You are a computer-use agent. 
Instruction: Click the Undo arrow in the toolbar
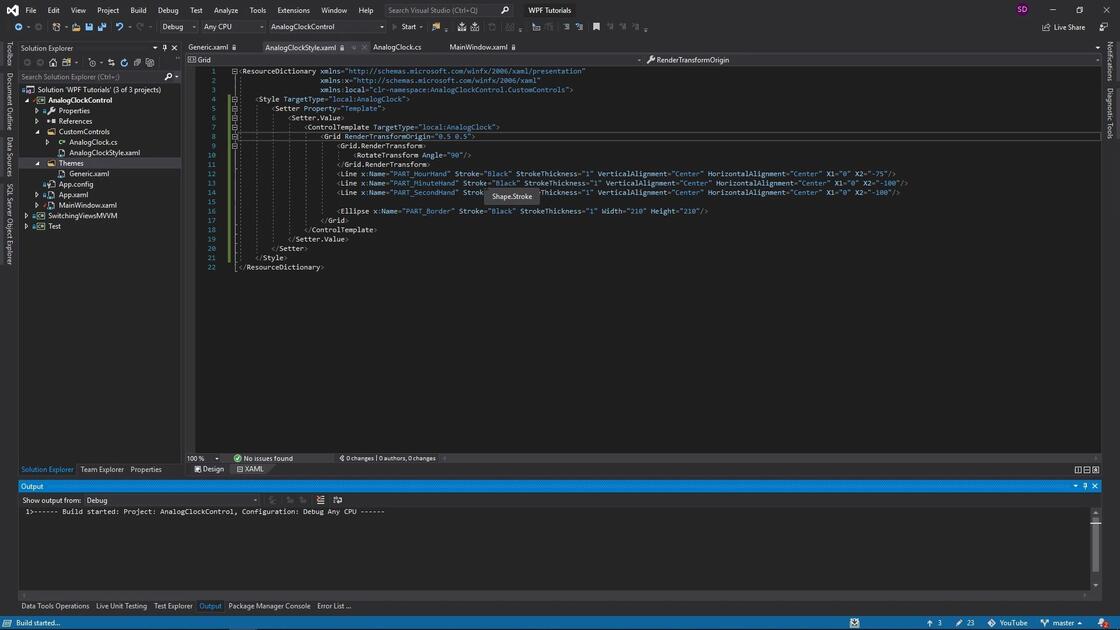[119, 27]
